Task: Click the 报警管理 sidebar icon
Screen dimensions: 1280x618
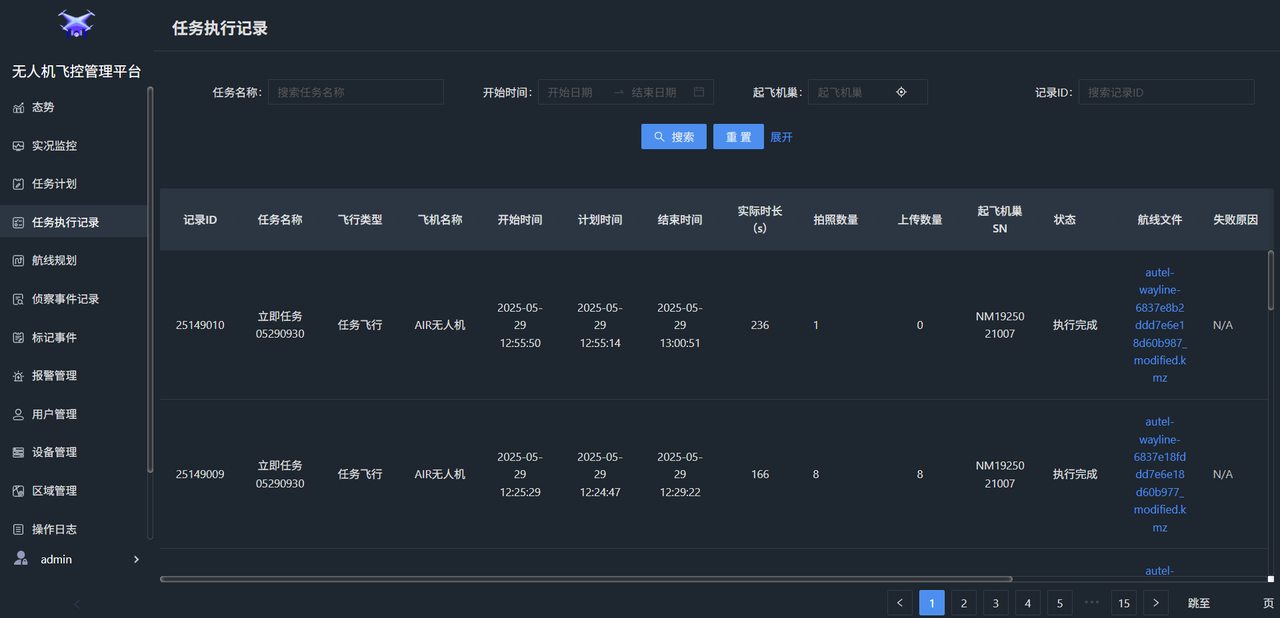Action: pyautogui.click(x=18, y=376)
